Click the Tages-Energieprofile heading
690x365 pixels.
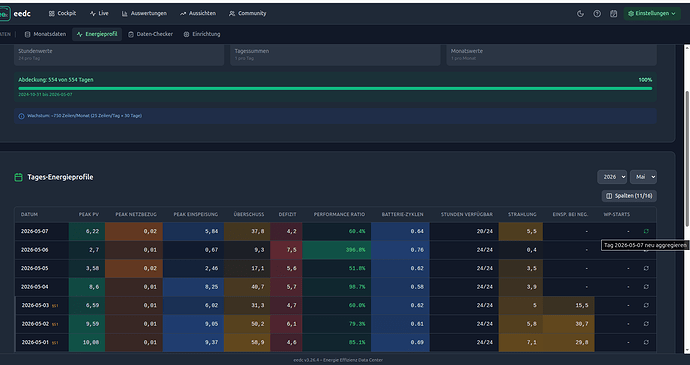tap(60, 177)
